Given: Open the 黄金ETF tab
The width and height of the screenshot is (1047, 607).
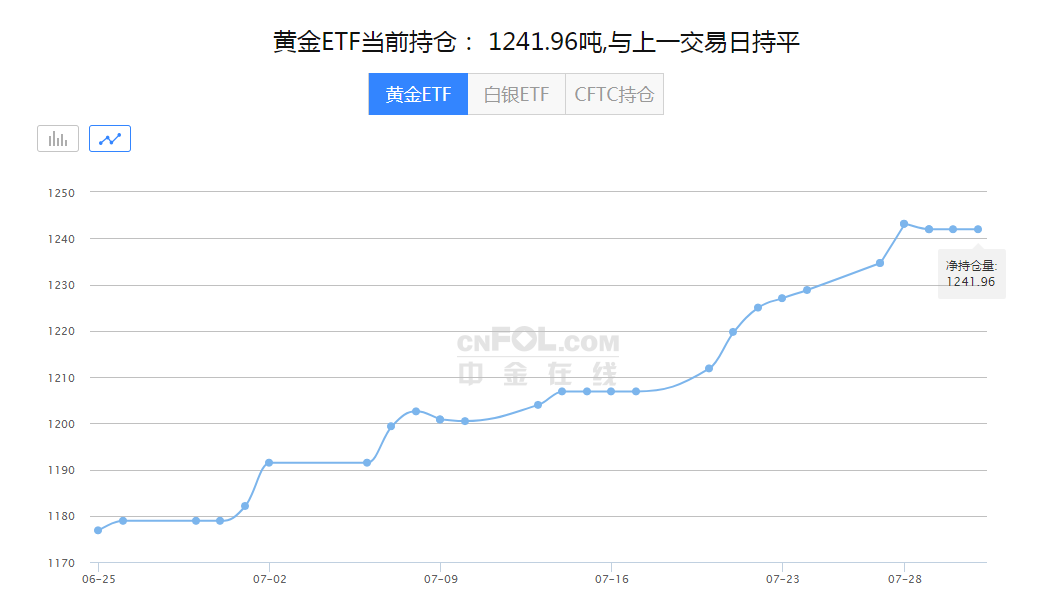Looking at the screenshot, I should tap(418, 95).
